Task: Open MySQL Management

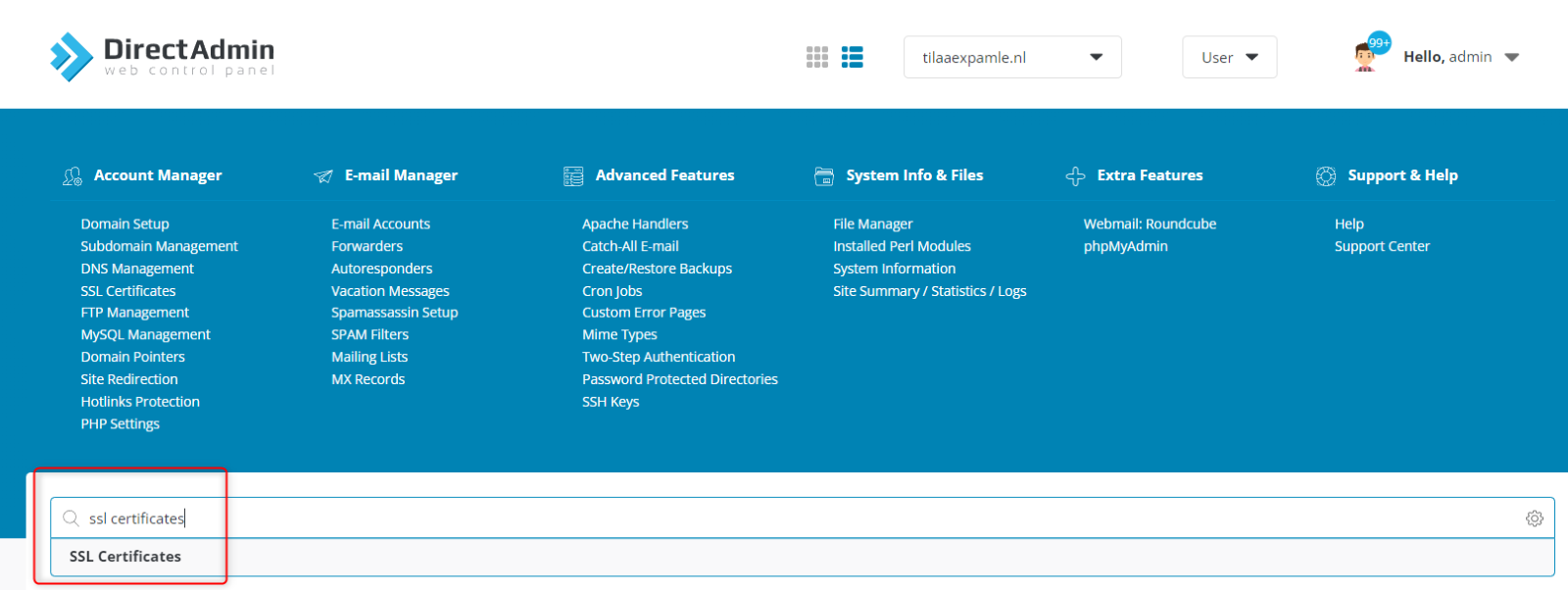Action: point(145,335)
